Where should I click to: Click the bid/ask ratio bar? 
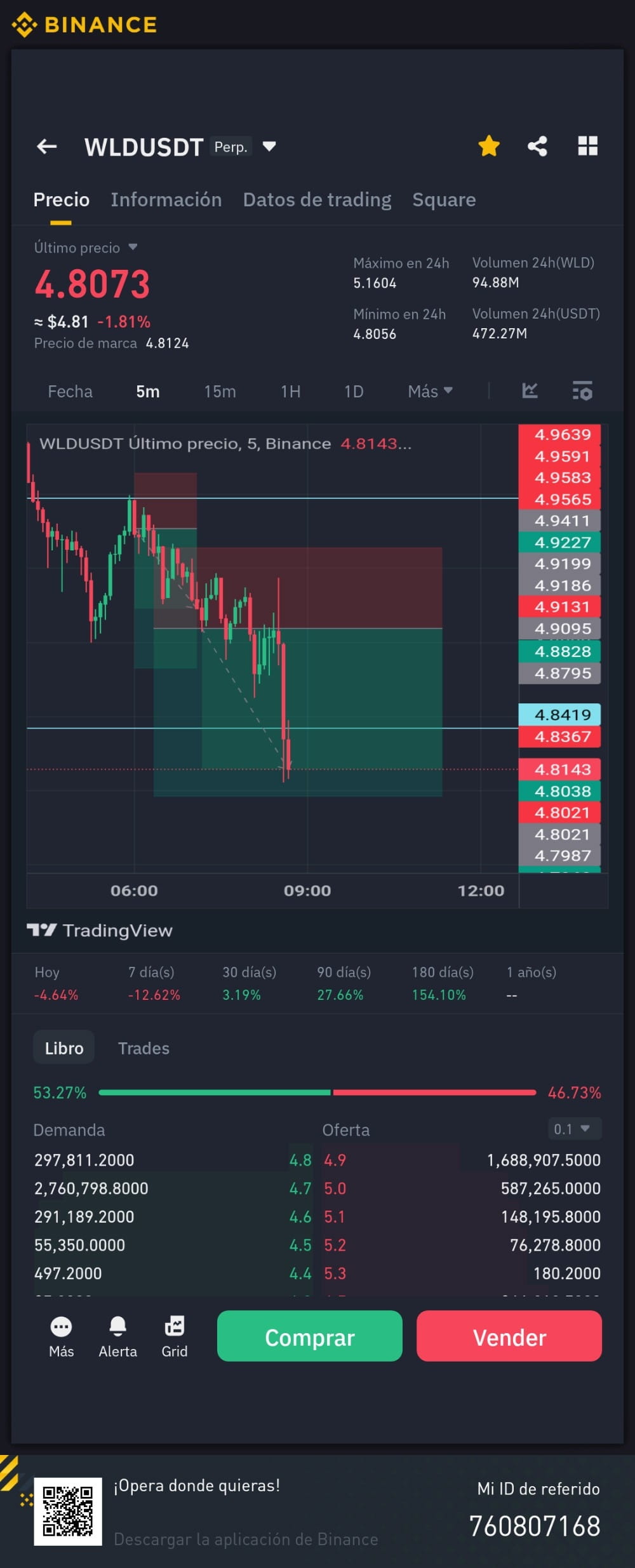(x=317, y=1093)
